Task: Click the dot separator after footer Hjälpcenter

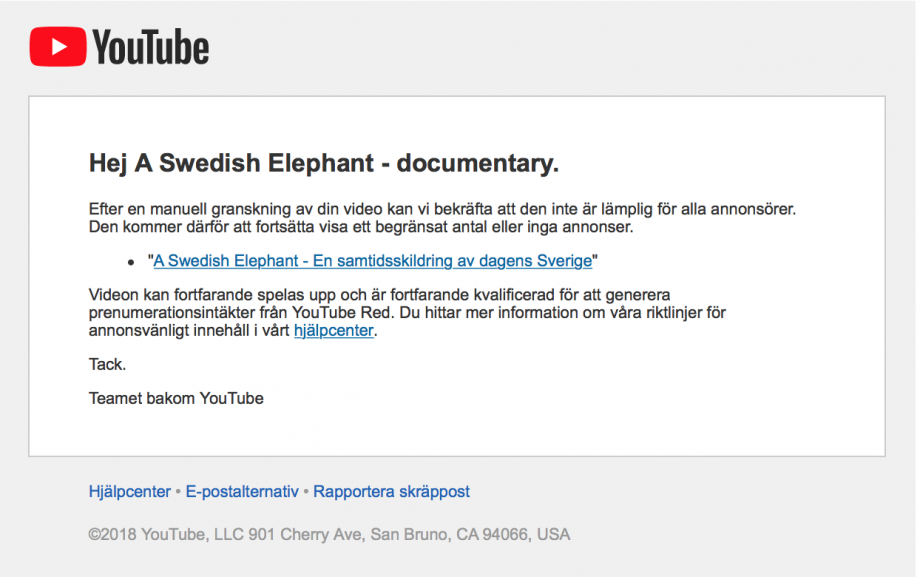Action: click(x=178, y=491)
